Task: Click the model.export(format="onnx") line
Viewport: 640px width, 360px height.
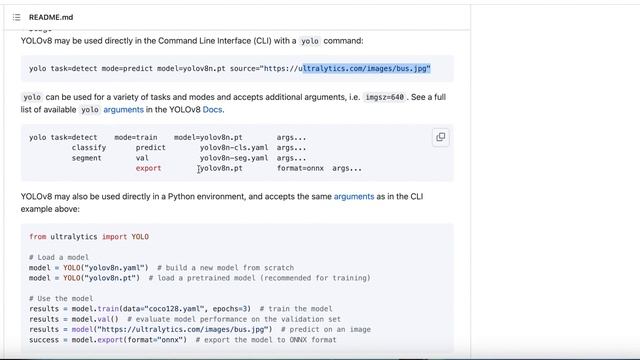Action: [183, 340]
